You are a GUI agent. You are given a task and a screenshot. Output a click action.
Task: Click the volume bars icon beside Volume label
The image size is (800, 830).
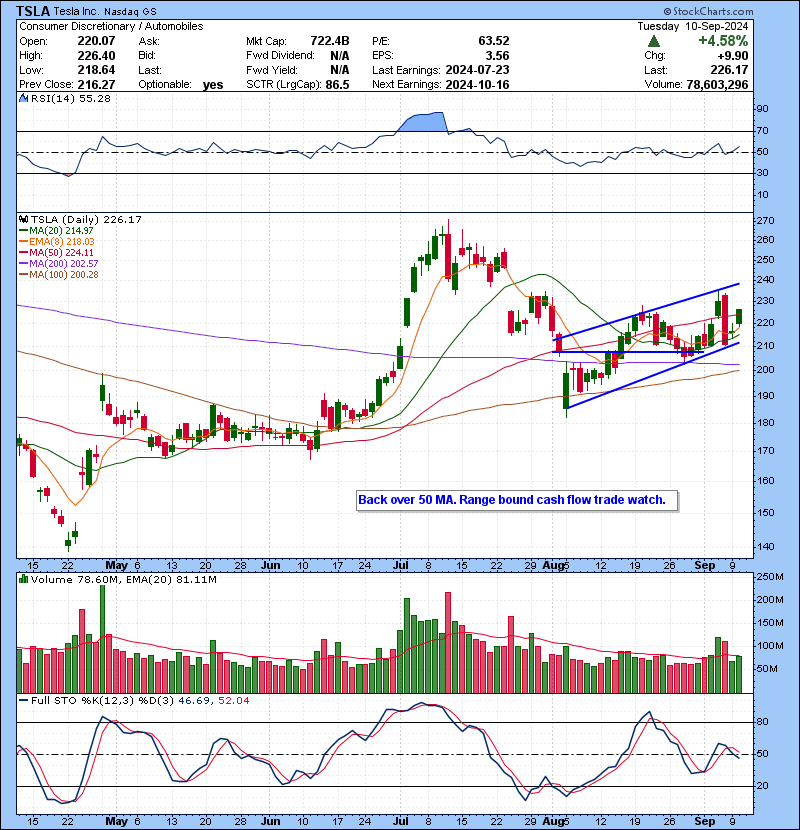click(x=23, y=579)
